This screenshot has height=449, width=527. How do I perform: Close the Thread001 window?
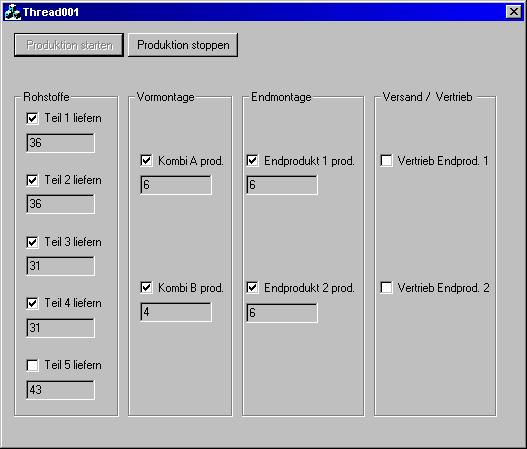point(514,12)
